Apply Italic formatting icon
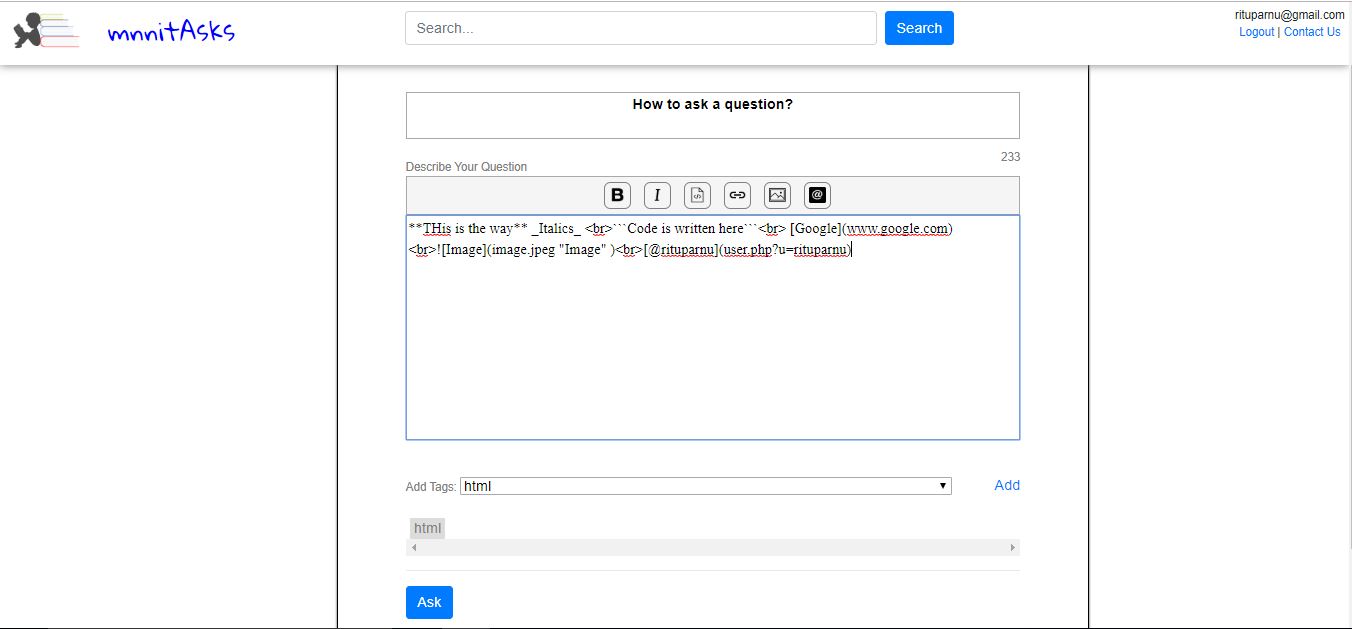Screen dimensions: 1352x629 click(657, 195)
